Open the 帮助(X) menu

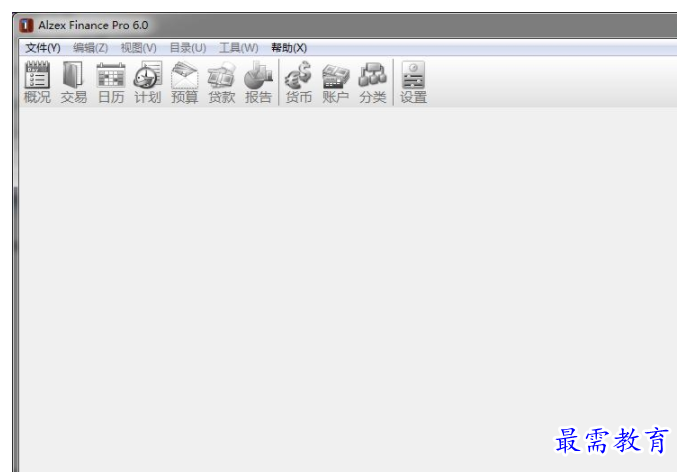pos(289,48)
